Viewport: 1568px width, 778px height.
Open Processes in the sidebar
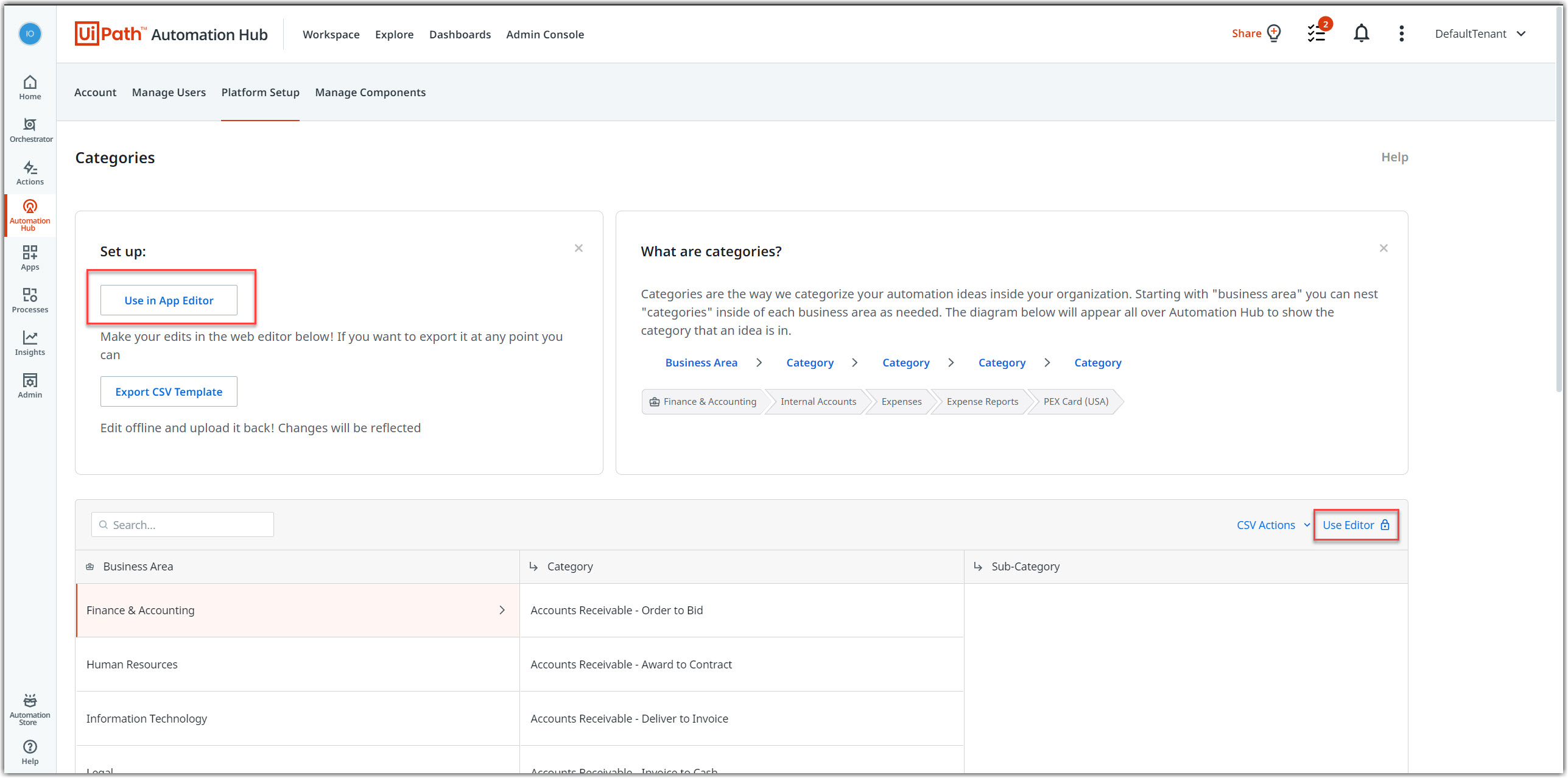click(x=30, y=301)
